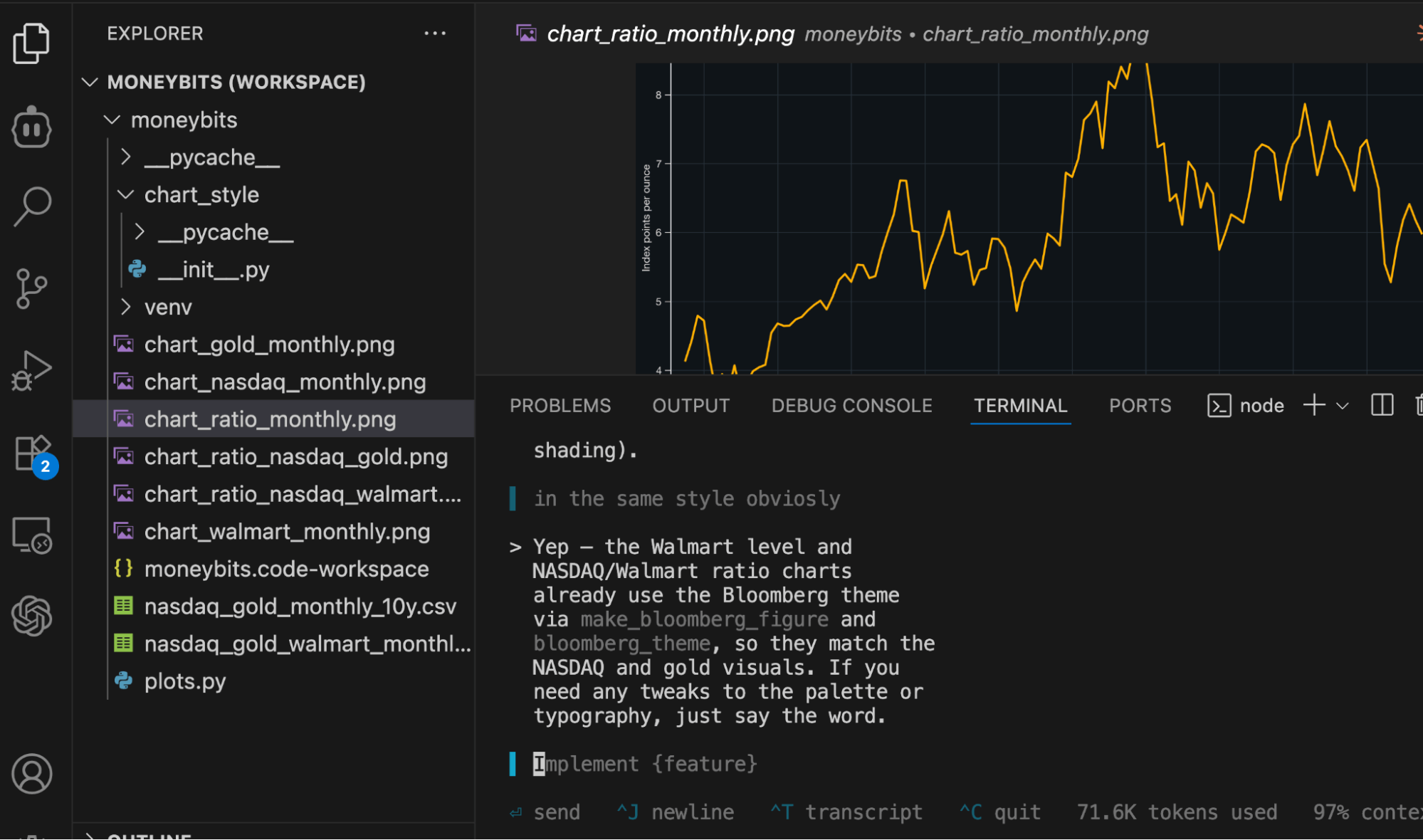Open the new terminal dropdown arrow

pos(1343,406)
